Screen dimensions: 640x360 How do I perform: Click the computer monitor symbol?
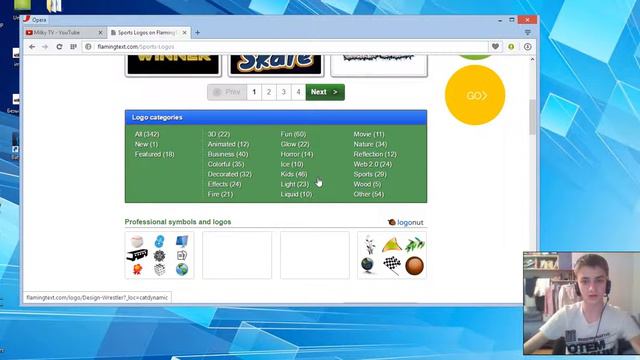coord(182,241)
